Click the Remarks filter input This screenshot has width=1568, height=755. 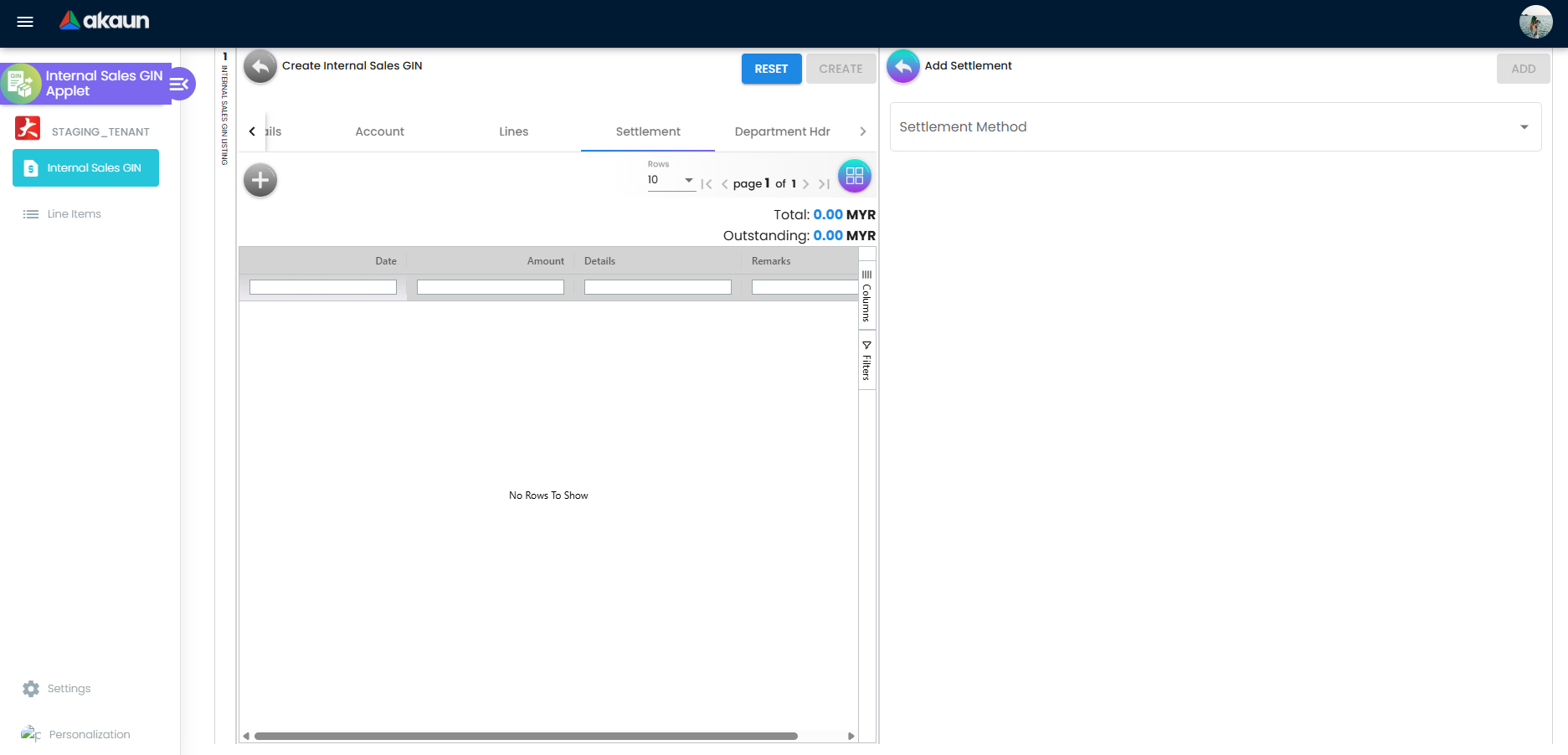[805, 287]
